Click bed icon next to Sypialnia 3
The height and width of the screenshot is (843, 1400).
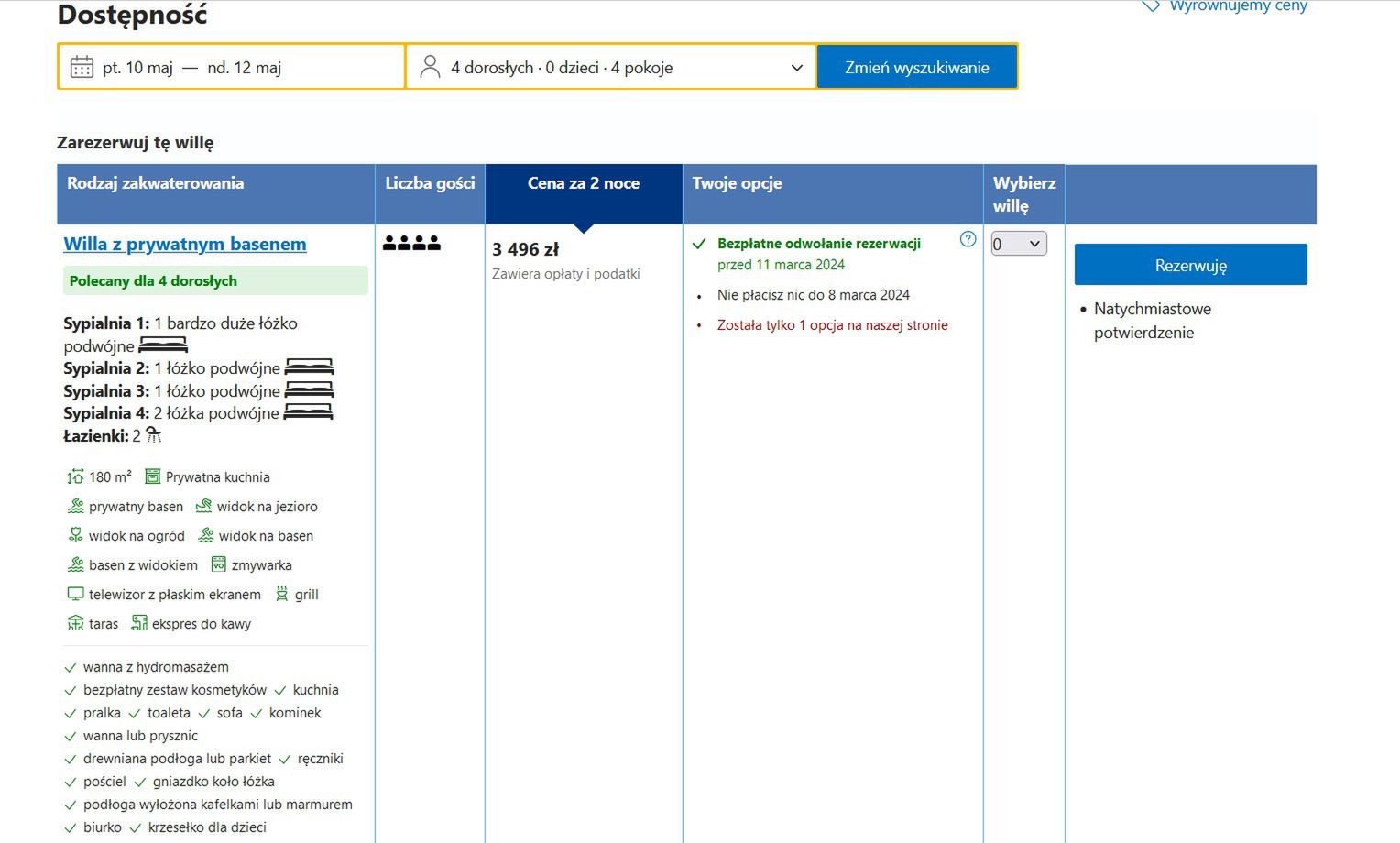(x=309, y=390)
